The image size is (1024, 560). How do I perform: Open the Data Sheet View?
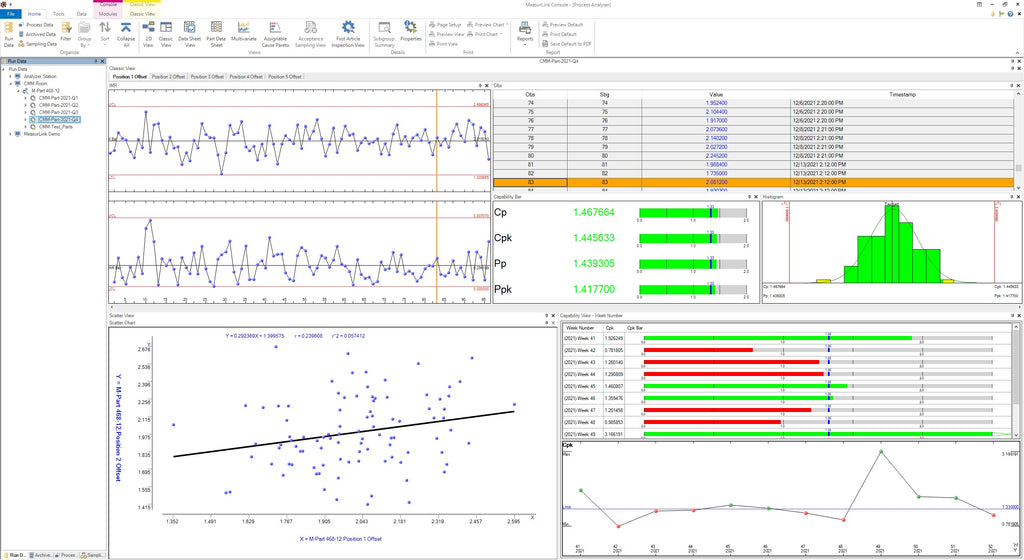pyautogui.click(x=189, y=32)
